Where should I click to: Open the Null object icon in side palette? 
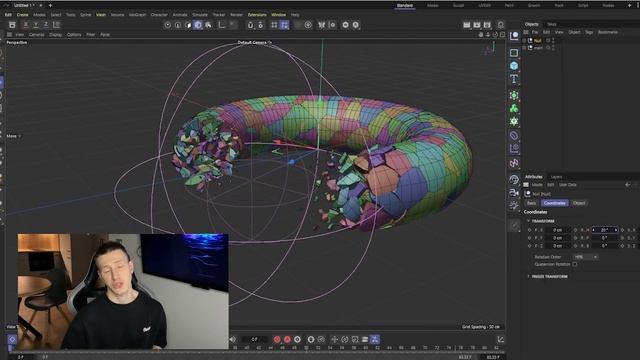pos(514,36)
